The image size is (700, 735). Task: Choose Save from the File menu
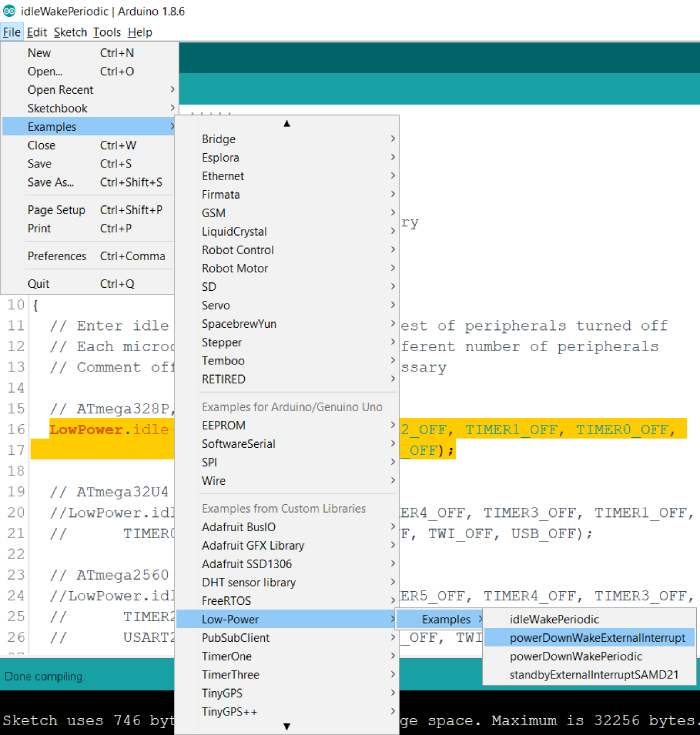89,164
